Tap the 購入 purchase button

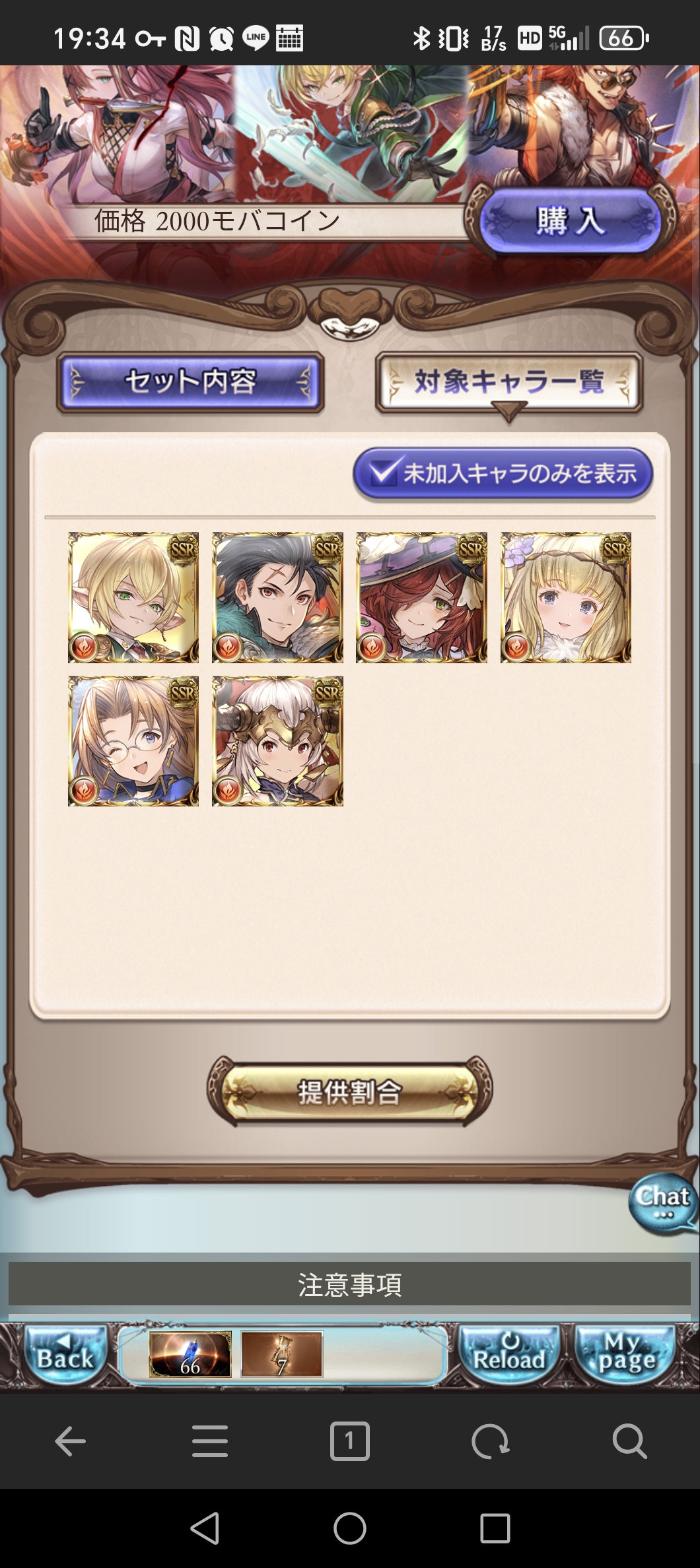(x=570, y=221)
